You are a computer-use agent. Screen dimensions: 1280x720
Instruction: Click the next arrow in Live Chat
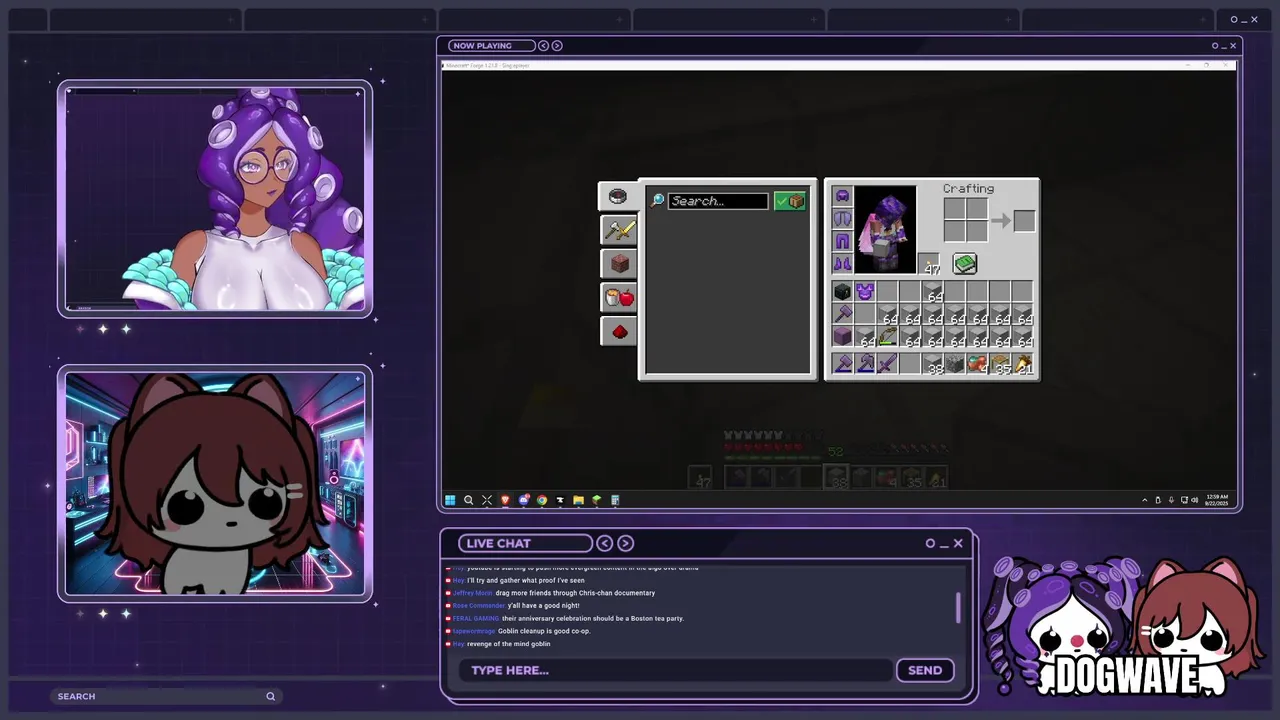625,543
